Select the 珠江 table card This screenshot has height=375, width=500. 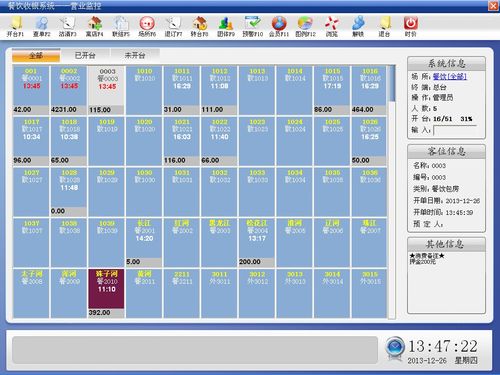[369, 242]
